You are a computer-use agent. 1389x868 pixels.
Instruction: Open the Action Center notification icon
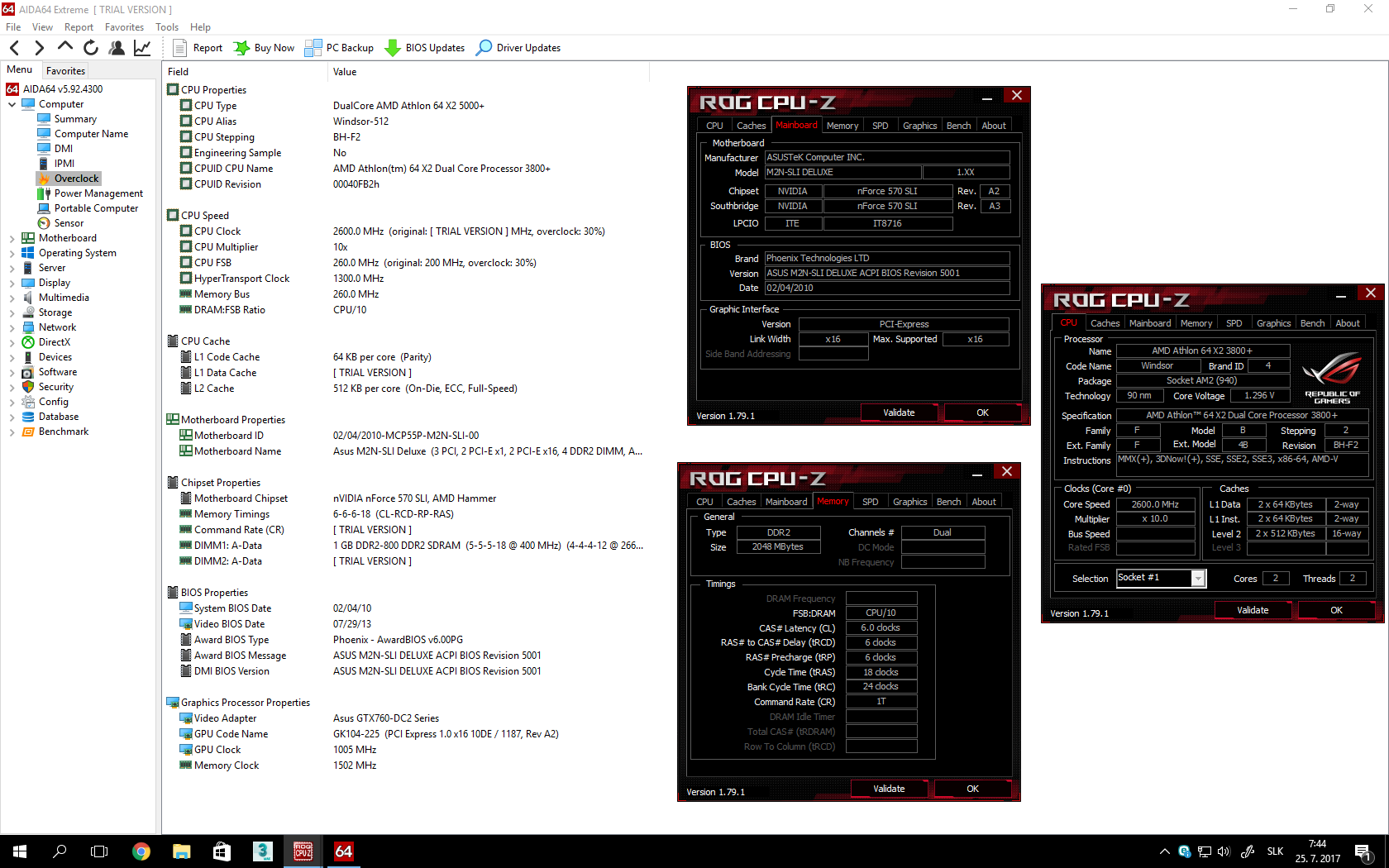(x=1363, y=851)
